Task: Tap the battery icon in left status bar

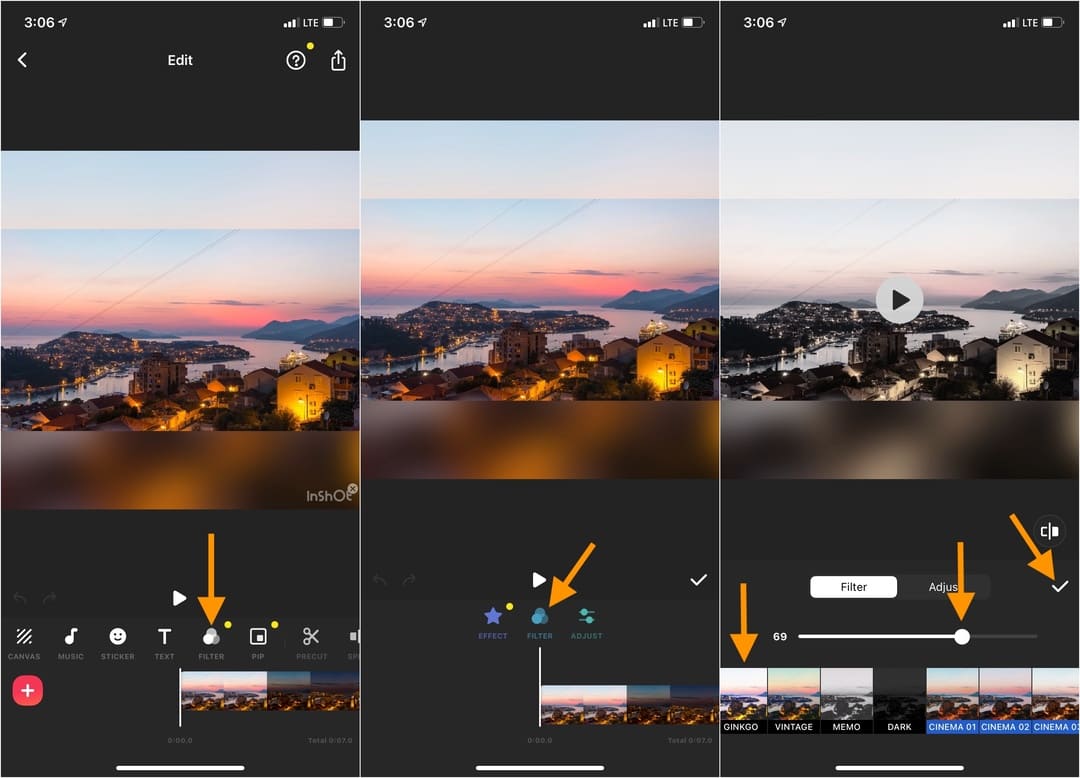Action: pos(333,23)
